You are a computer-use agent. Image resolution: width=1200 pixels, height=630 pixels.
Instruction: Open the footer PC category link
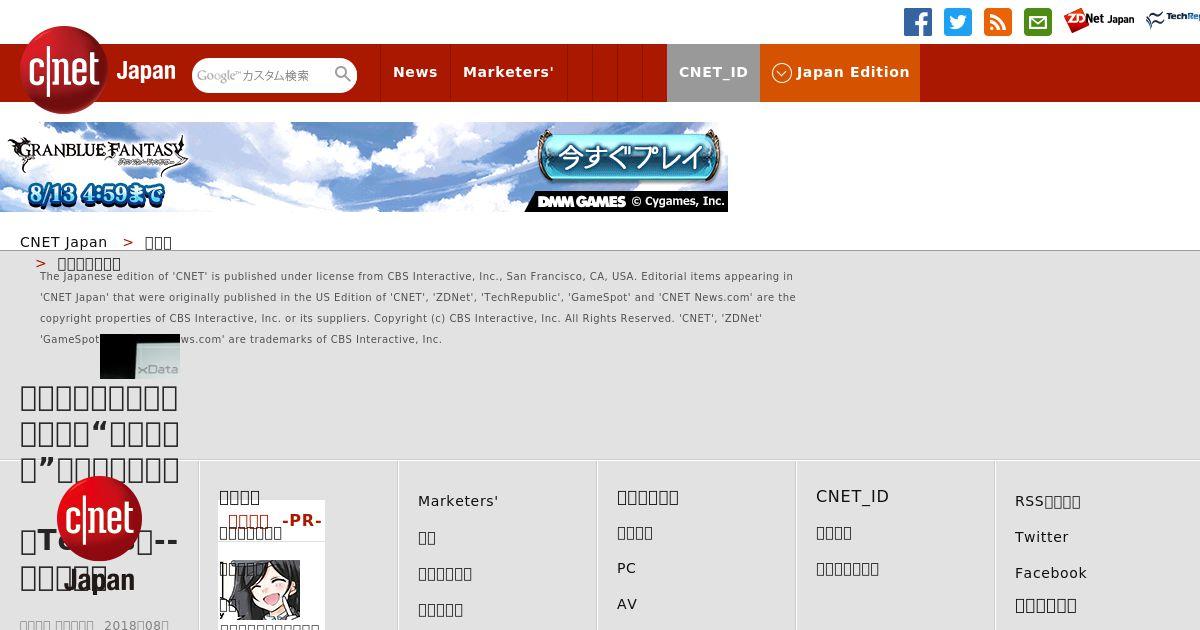pos(626,568)
